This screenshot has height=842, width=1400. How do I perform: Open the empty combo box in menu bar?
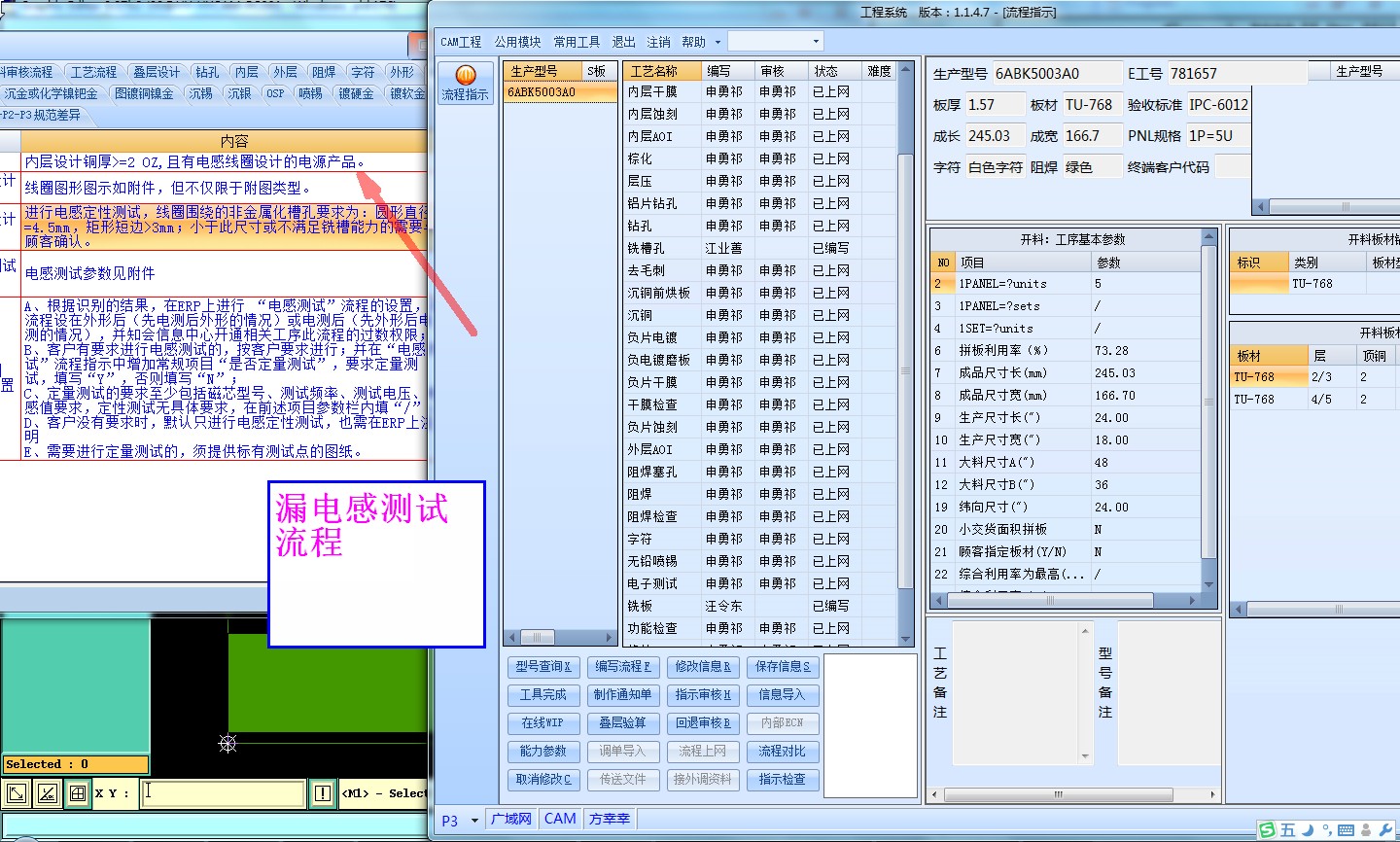(x=775, y=41)
